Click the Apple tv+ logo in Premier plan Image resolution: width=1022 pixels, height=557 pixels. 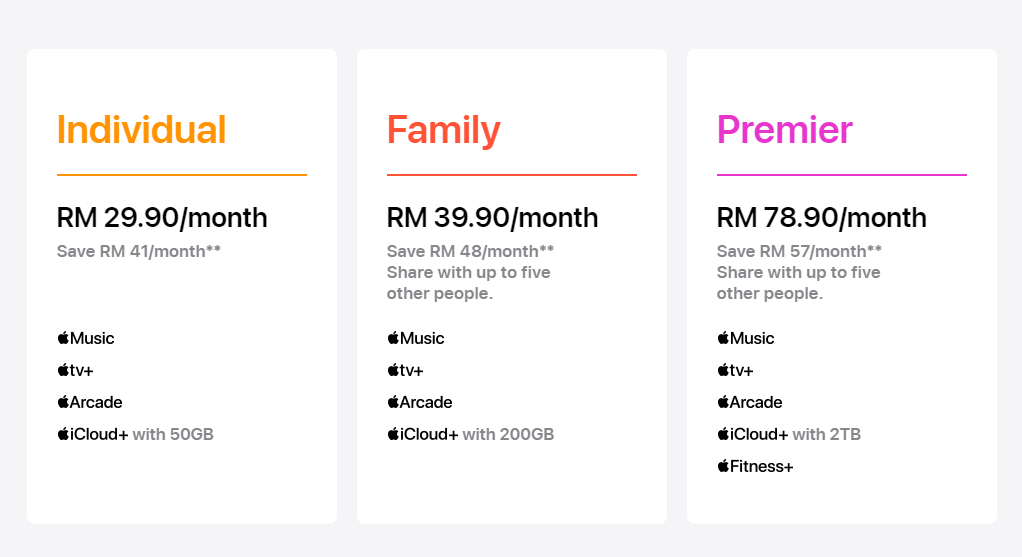pos(735,370)
